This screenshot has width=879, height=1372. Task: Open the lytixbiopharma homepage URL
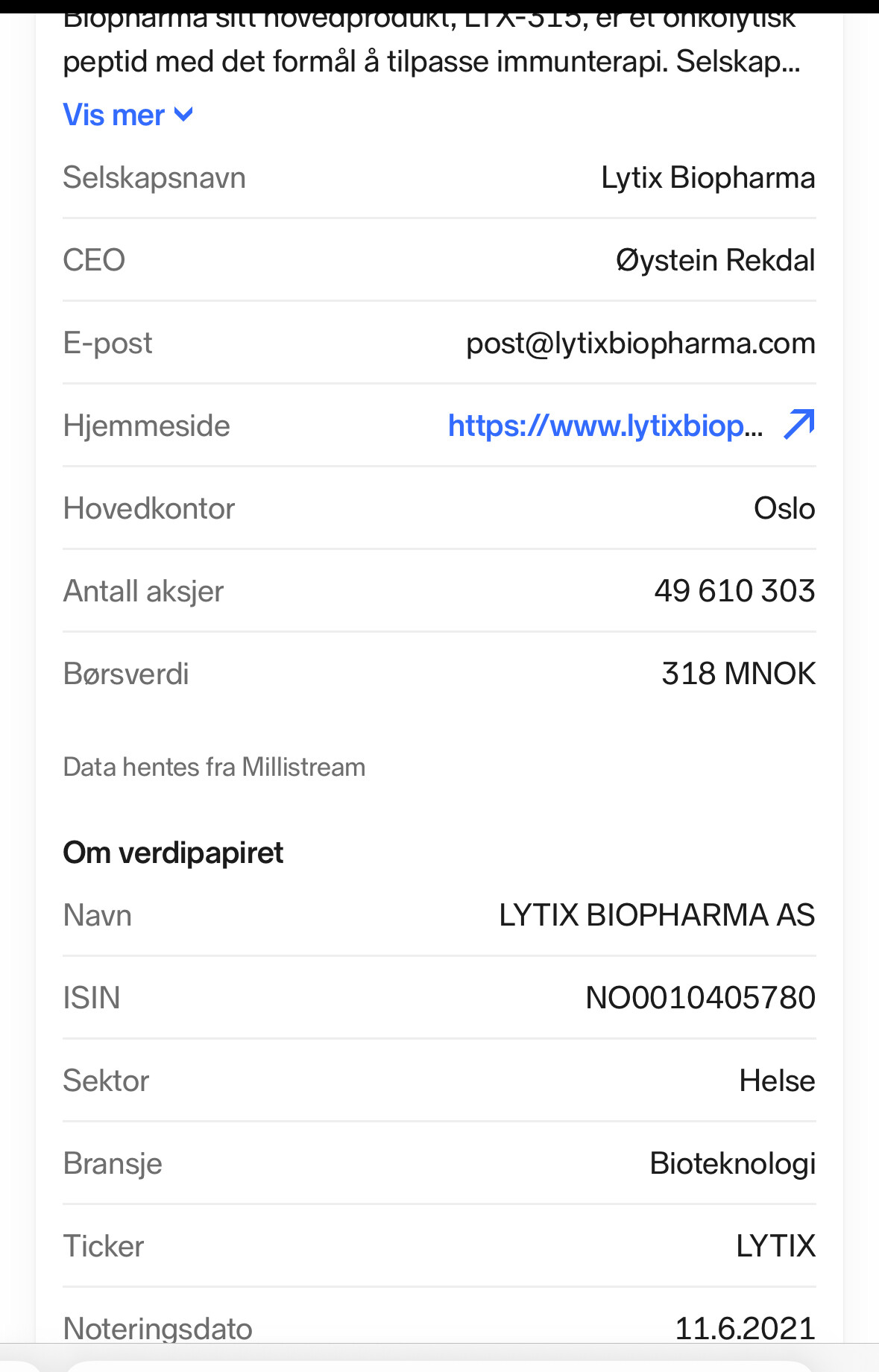(x=605, y=426)
